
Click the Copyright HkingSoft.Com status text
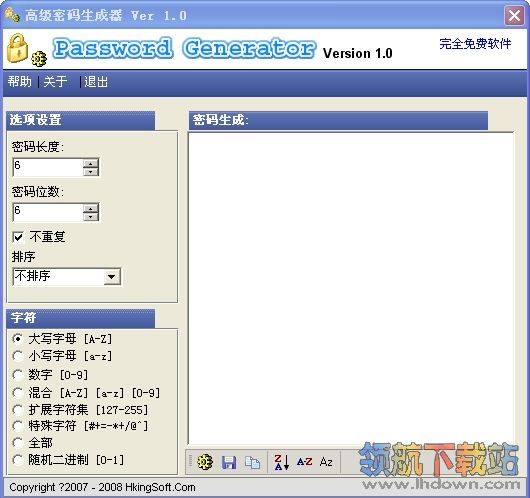[102, 487]
